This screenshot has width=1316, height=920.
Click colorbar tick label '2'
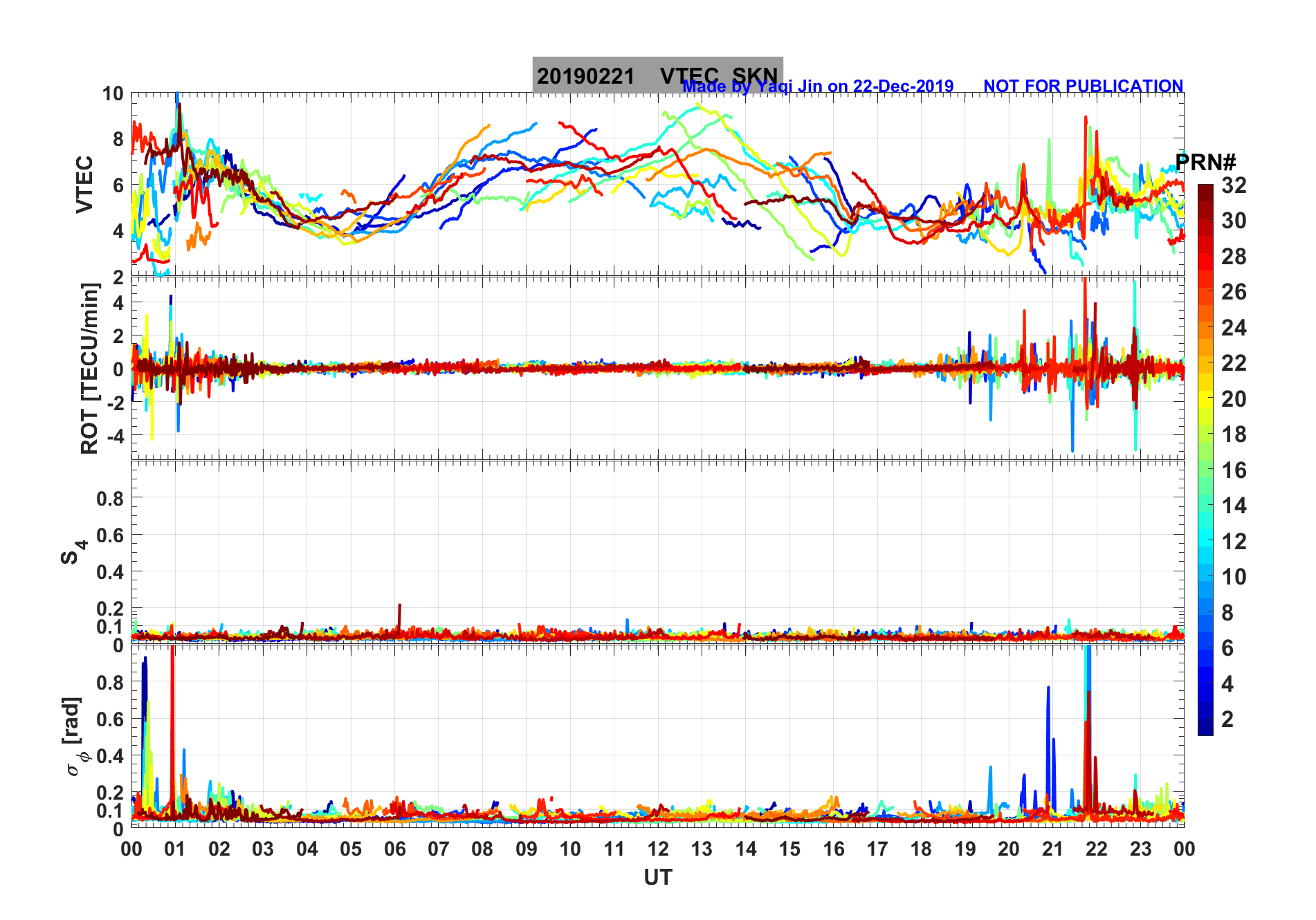click(x=1227, y=719)
